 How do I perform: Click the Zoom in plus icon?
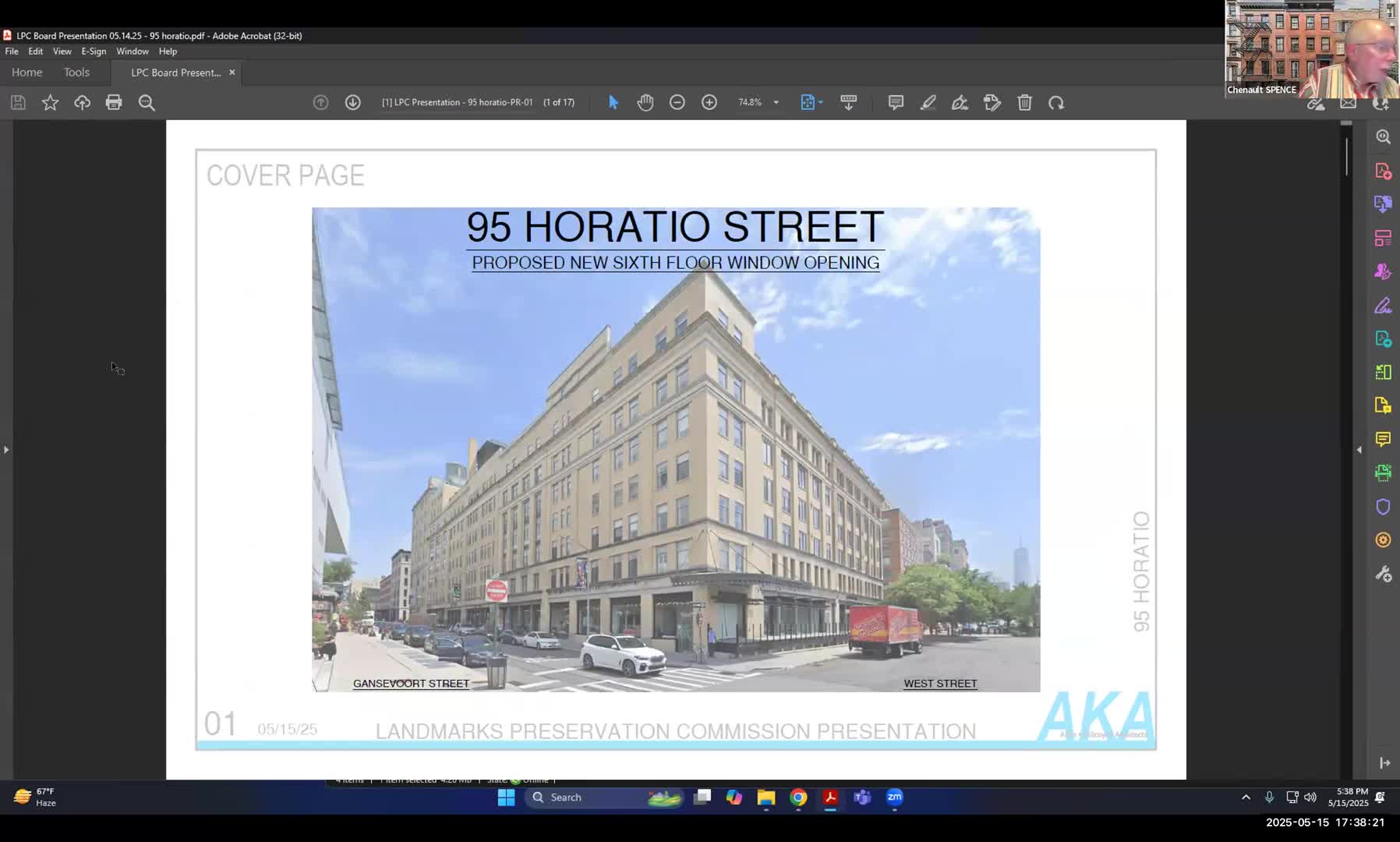pyautogui.click(x=709, y=102)
